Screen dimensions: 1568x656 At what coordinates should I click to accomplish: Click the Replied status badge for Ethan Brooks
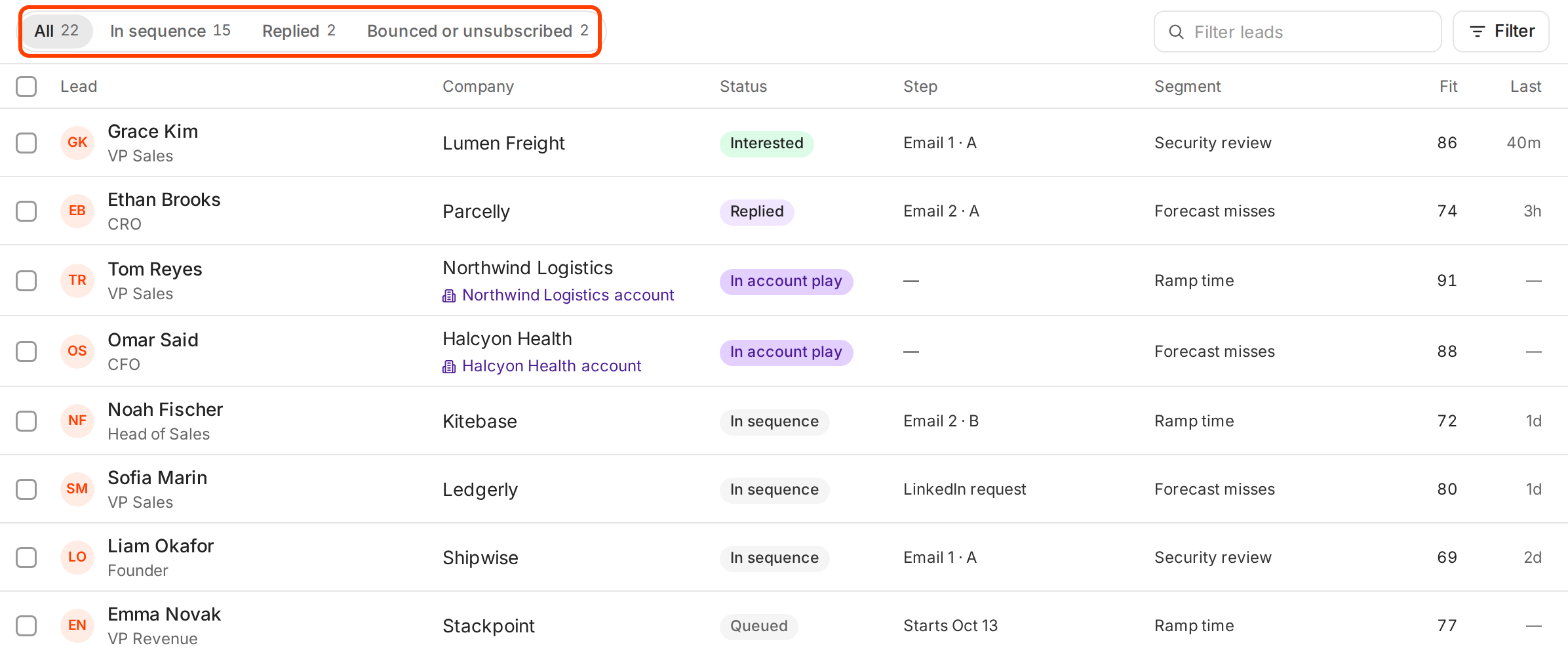click(x=757, y=211)
